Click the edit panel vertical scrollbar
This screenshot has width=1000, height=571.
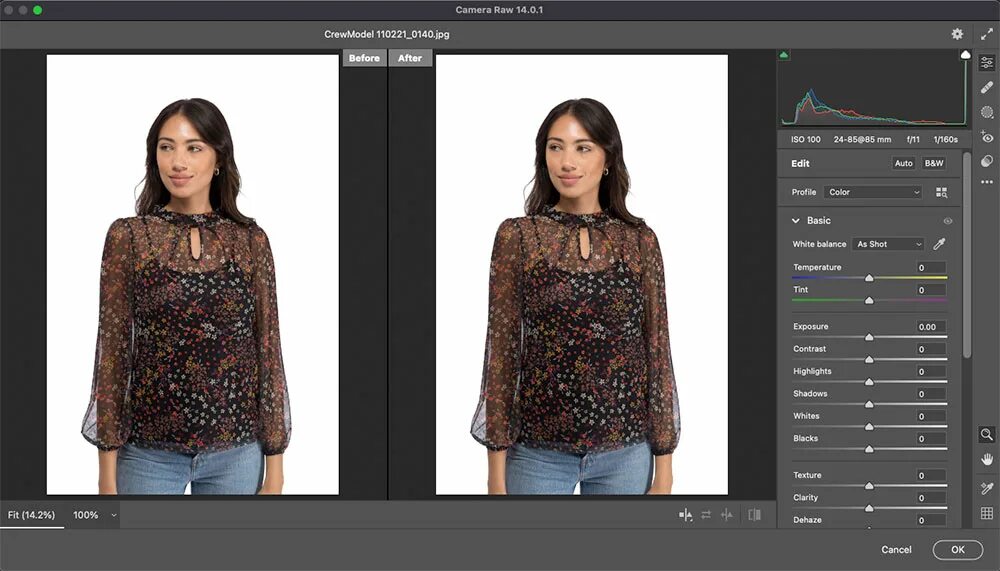pyautogui.click(x=967, y=255)
